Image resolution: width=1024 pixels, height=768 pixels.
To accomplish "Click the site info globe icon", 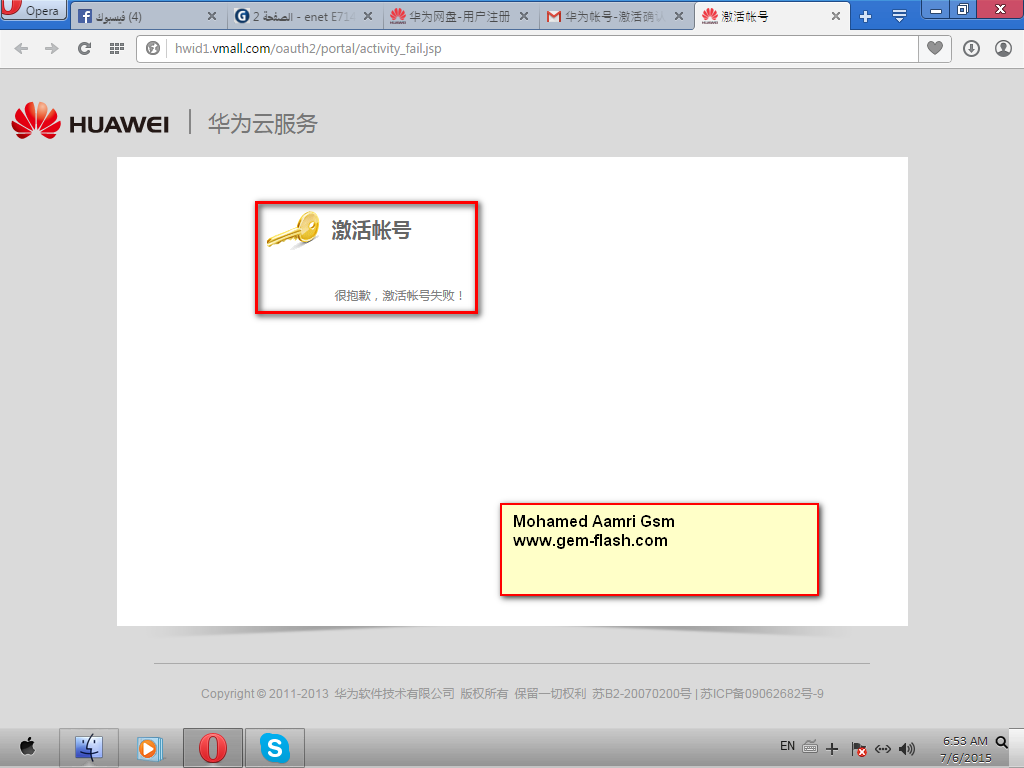I will pyautogui.click(x=153, y=48).
